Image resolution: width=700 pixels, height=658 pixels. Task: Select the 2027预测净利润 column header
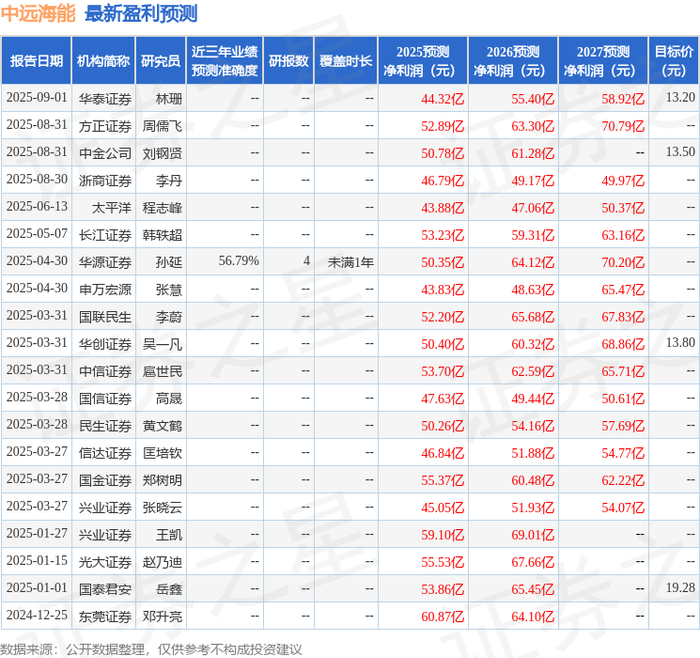[x=603, y=61]
